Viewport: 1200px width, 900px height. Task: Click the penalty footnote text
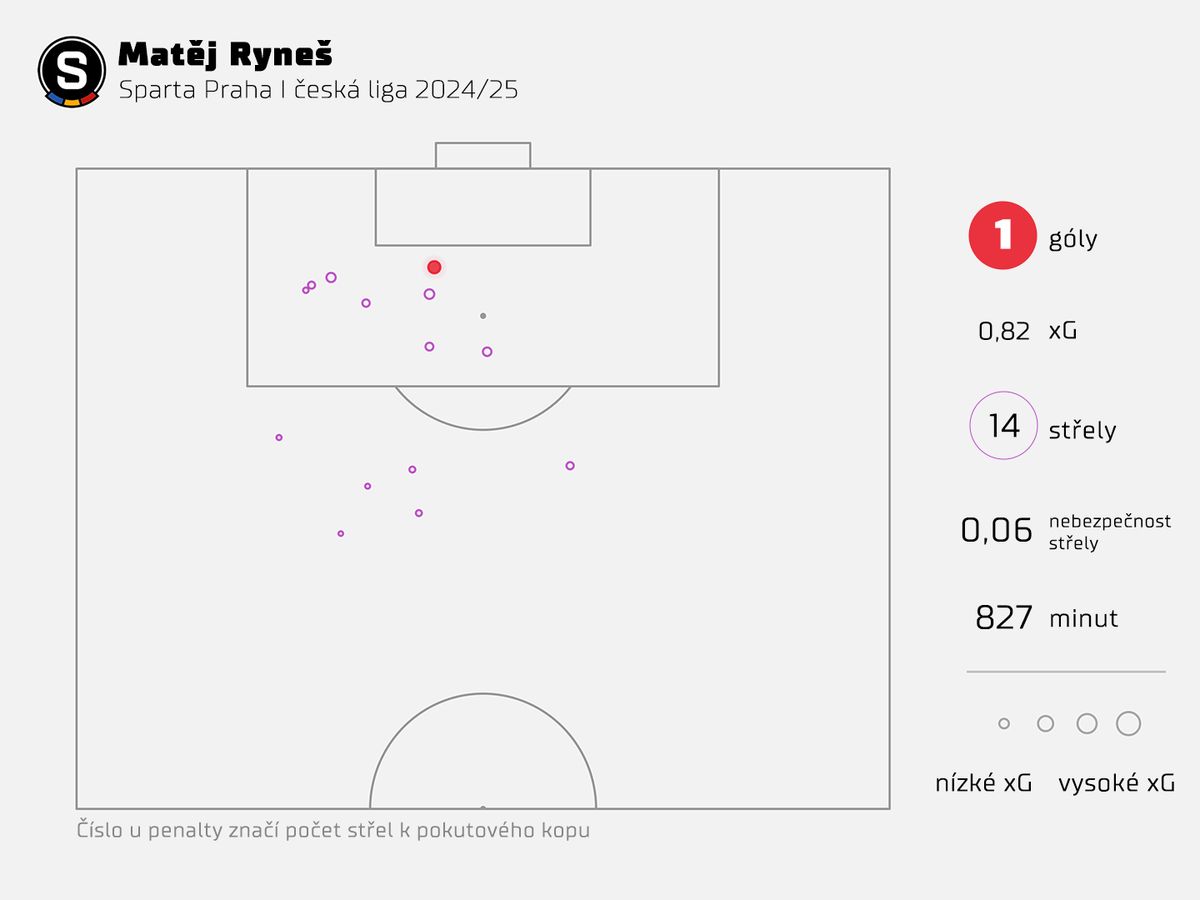click(333, 831)
